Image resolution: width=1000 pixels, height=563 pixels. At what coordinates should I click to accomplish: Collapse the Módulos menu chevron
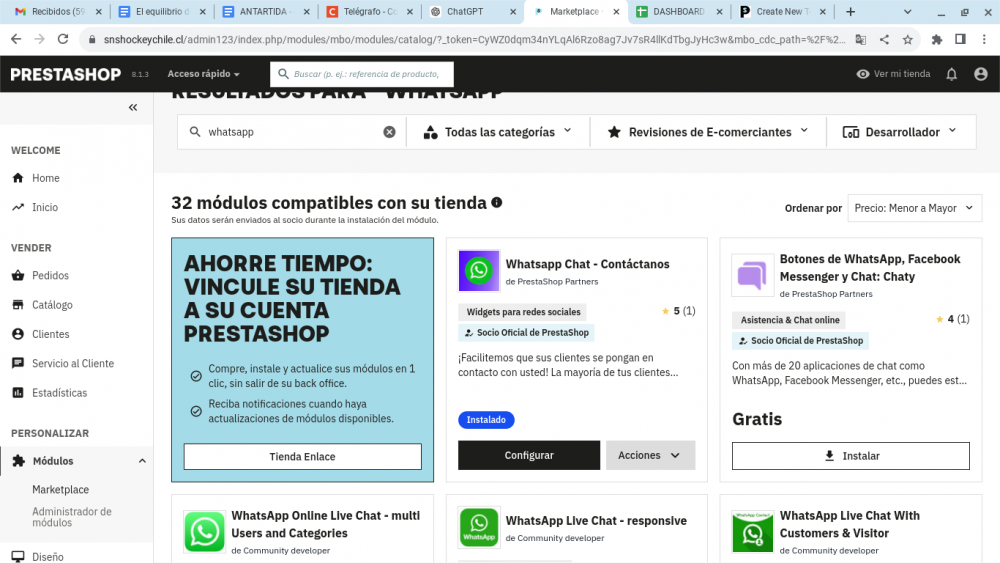click(142, 461)
